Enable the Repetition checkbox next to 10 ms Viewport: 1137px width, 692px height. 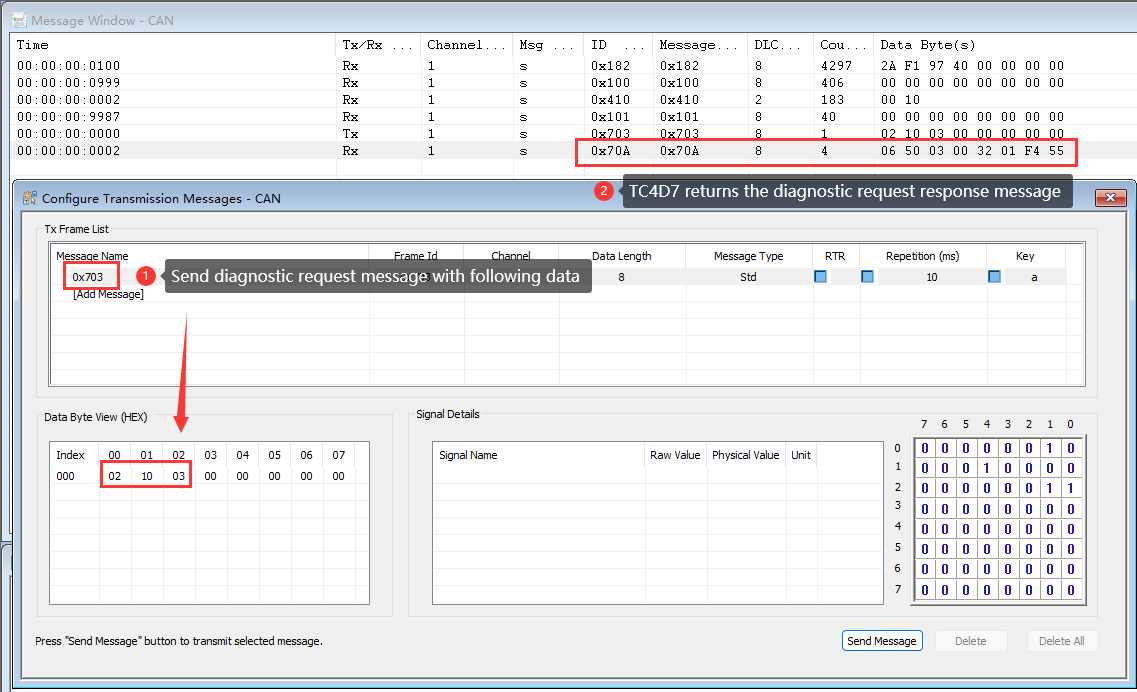coord(867,277)
